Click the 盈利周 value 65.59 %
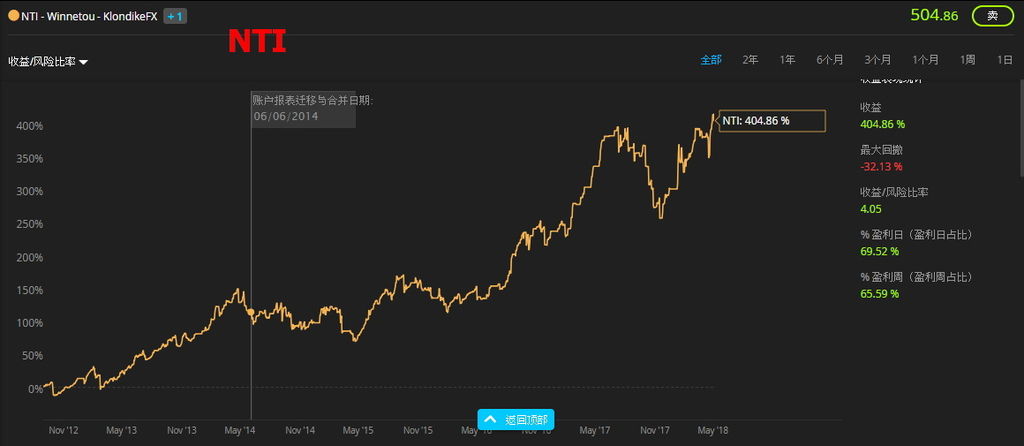This screenshot has height=446, width=1024. pos(880,294)
